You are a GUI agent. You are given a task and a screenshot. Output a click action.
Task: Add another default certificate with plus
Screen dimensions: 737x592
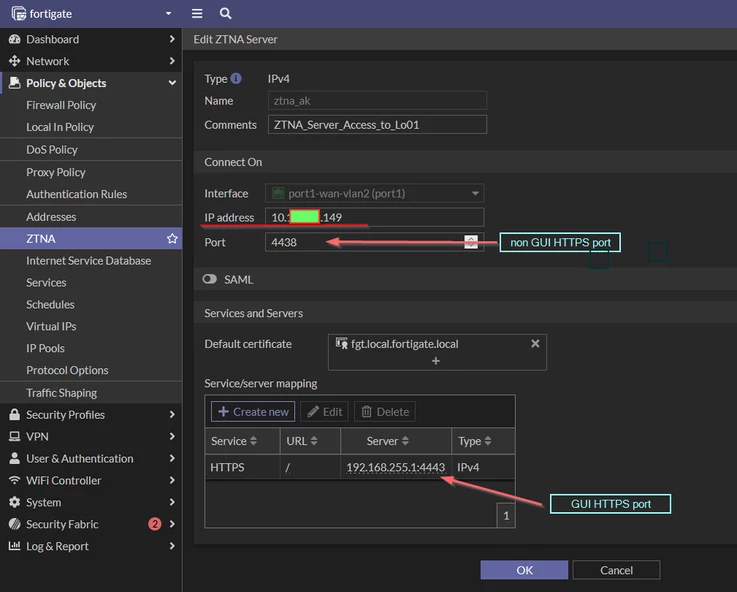point(436,361)
